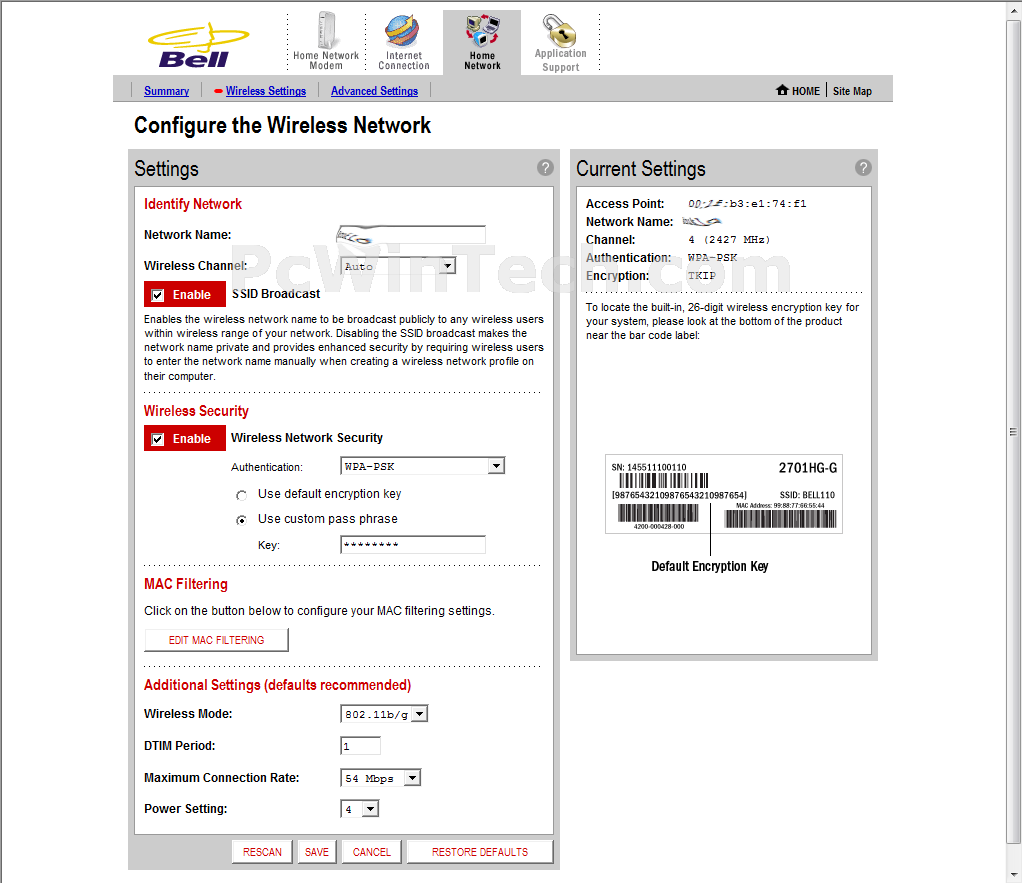1022x883 pixels.
Task: Click the CANCEL button
Action: pos(372,852)
